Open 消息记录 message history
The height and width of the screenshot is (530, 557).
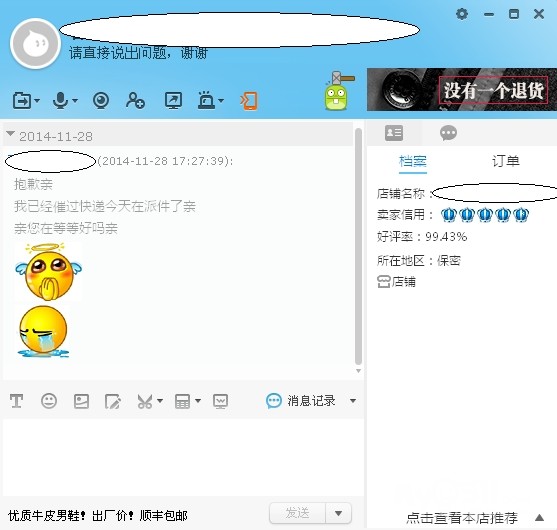[x=301, y=401]
